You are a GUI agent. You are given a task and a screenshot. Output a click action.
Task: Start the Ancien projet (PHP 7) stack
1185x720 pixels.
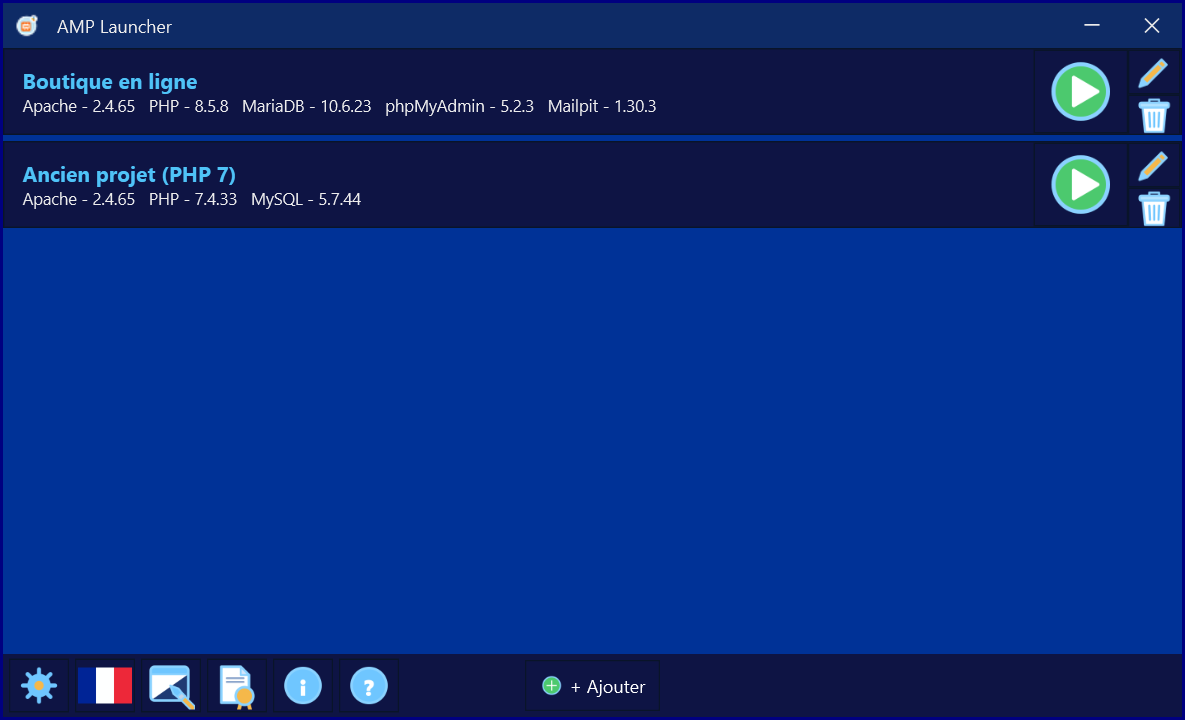1080,184
